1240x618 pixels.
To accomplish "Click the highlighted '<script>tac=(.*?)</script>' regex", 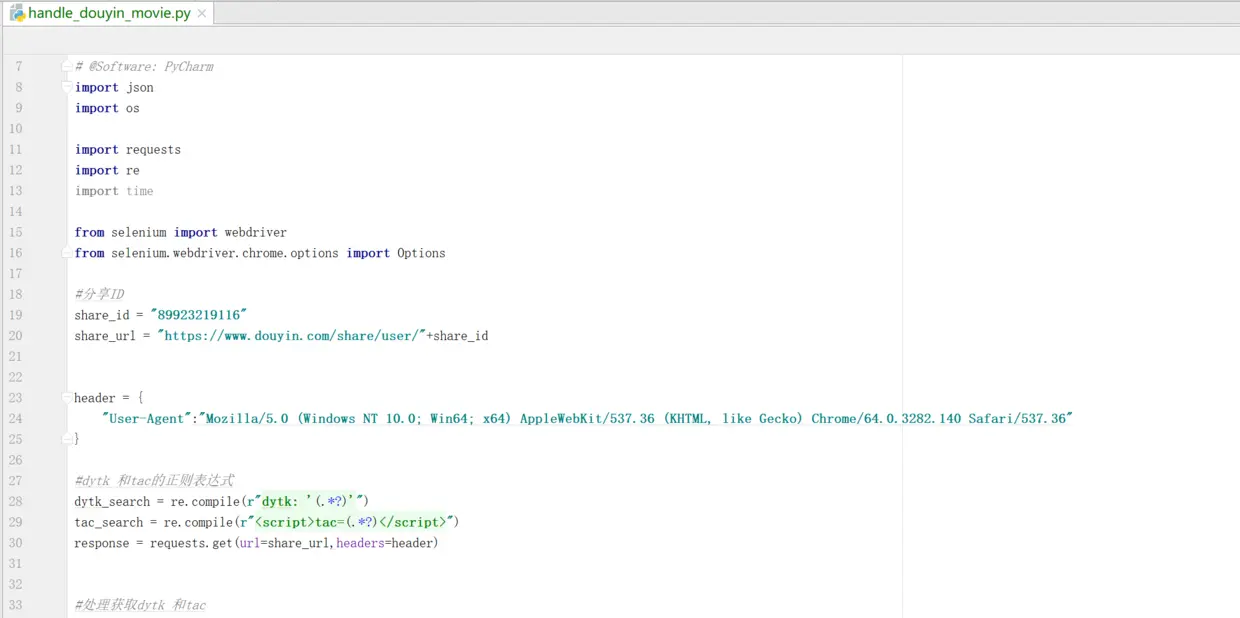I will [350, 522].
